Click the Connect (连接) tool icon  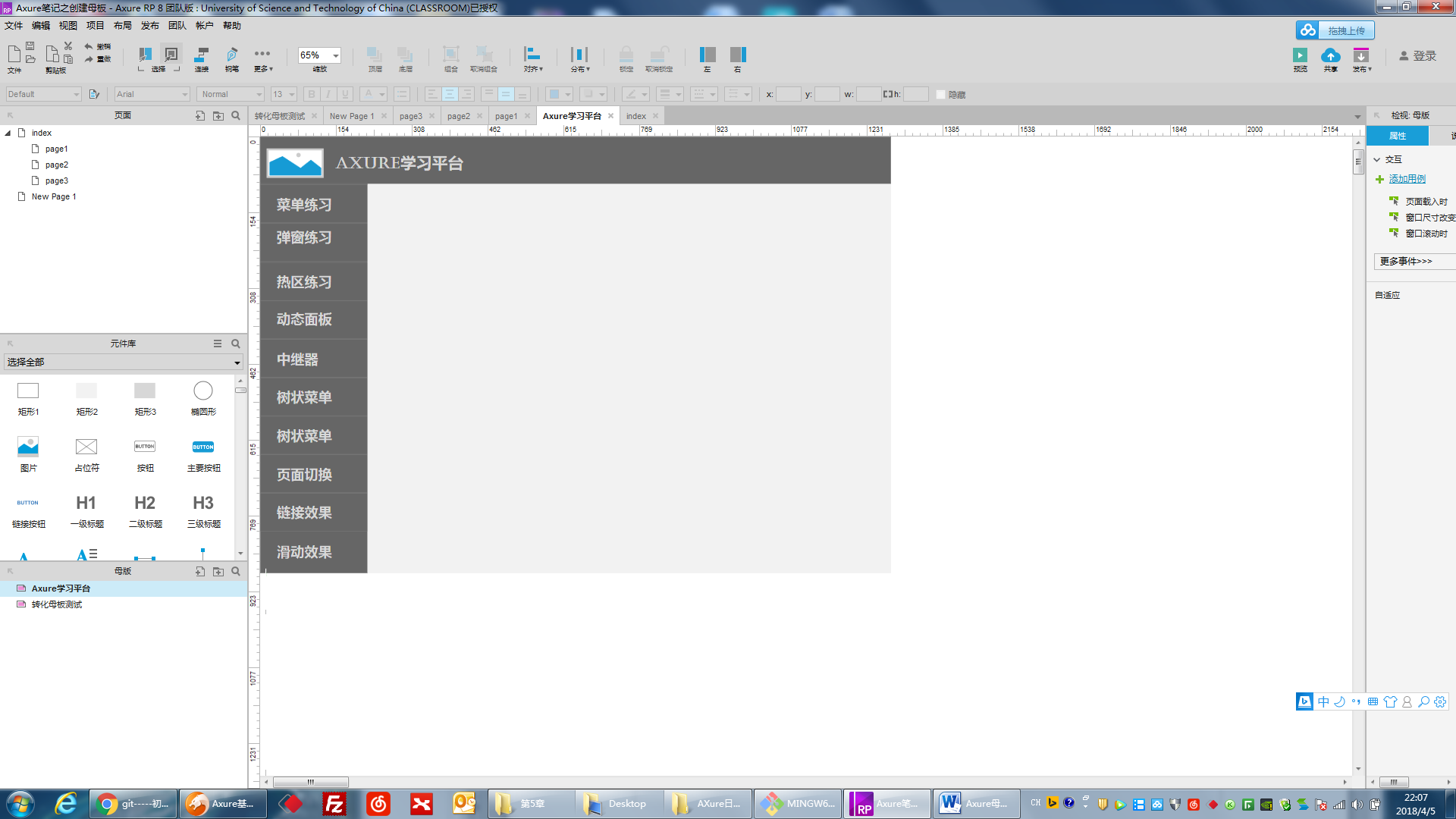tap(202, 55)
